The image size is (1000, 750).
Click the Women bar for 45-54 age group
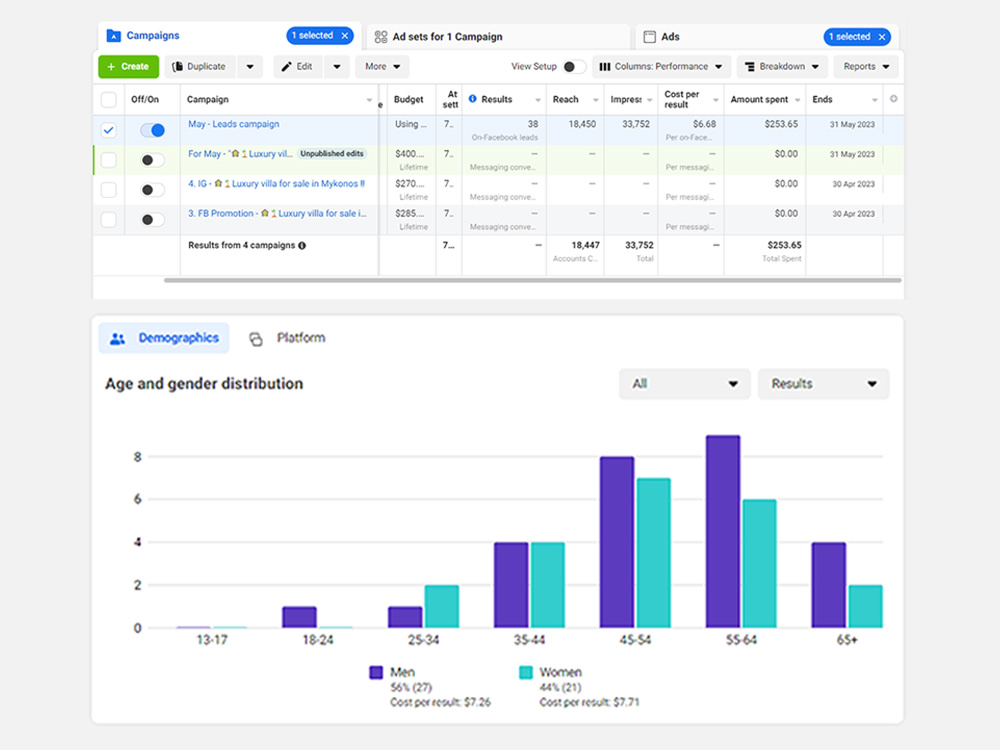[653, 553]
